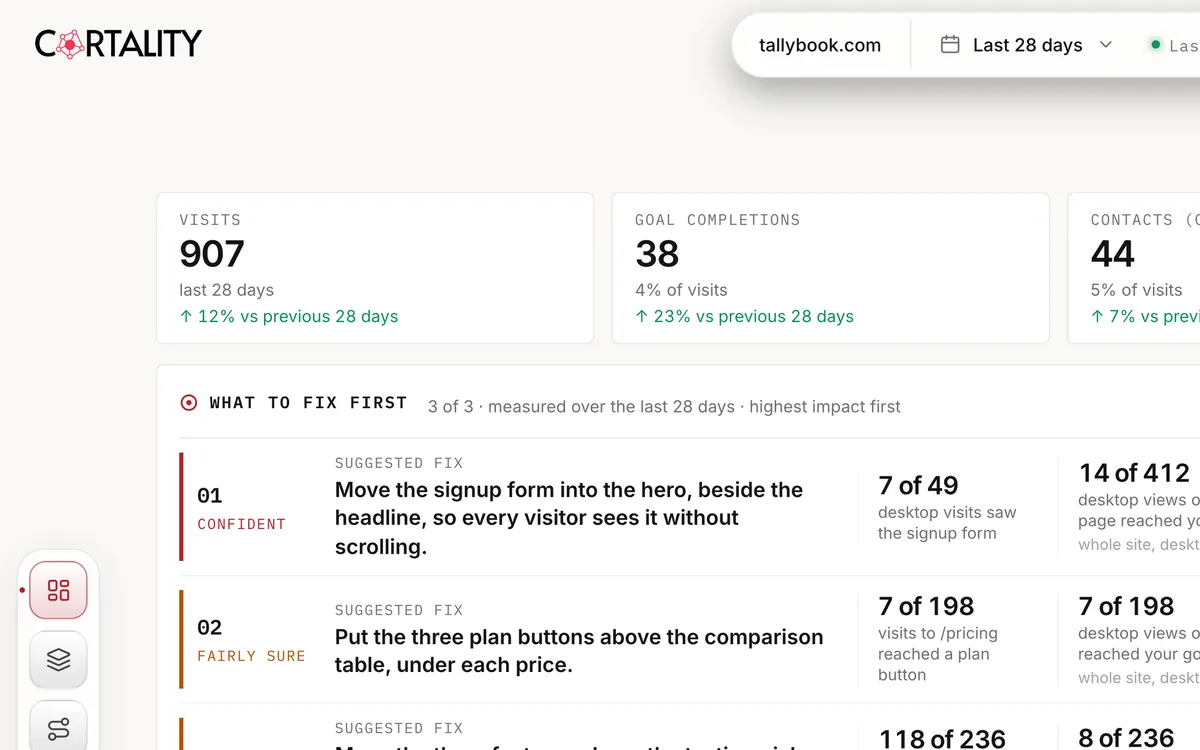Click '23% vs previous 28 days' under Goal Completions
Screen dimensions: 1200x750
click(x=744, y=316)
